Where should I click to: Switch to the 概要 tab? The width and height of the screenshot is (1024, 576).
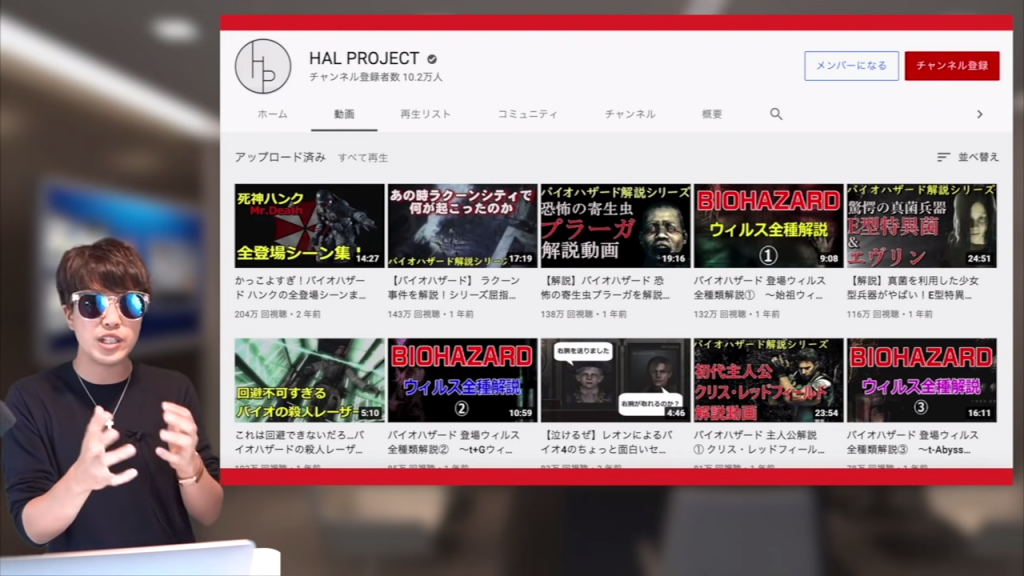(x=712, y=114)
